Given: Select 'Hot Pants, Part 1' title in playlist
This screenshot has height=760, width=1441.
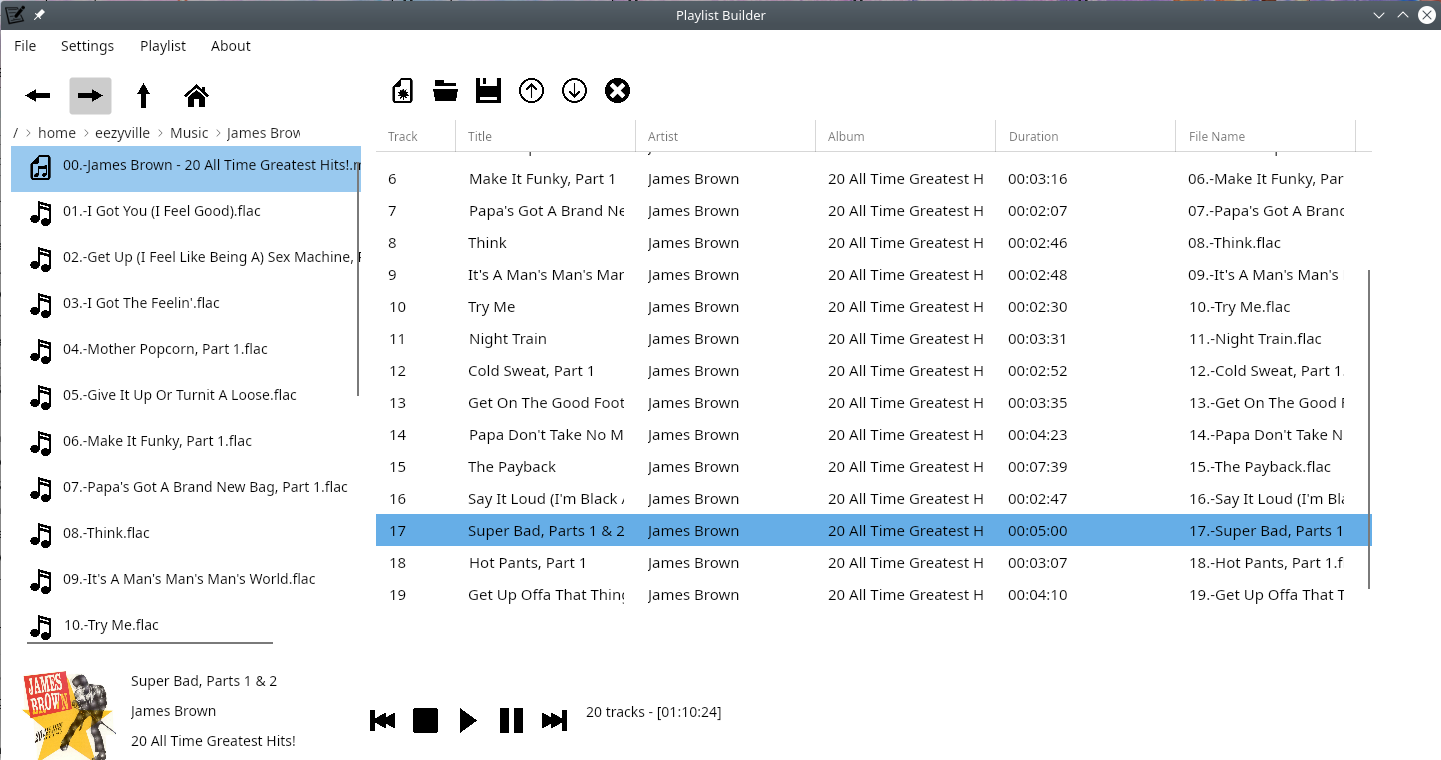Looking at the screenshot, I should [x=527, y=563].
